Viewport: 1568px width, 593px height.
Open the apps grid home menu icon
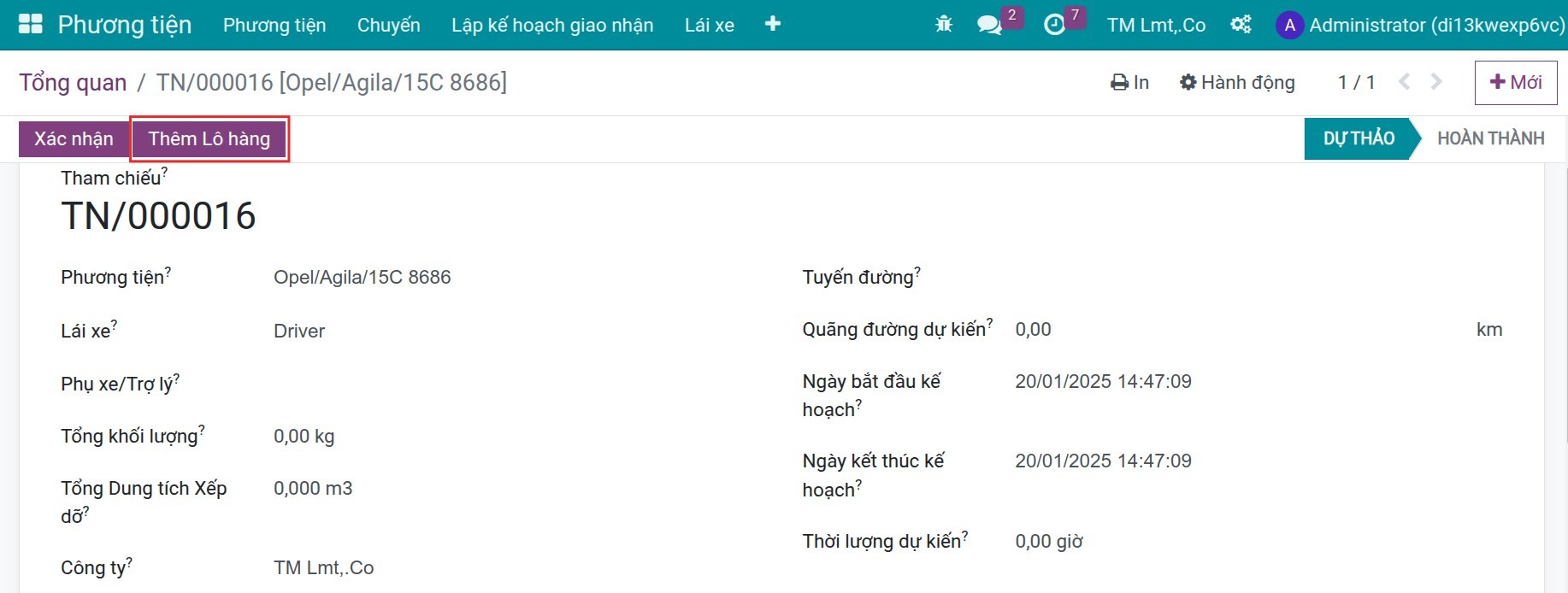pyautogui.click(x=31, y=24)
